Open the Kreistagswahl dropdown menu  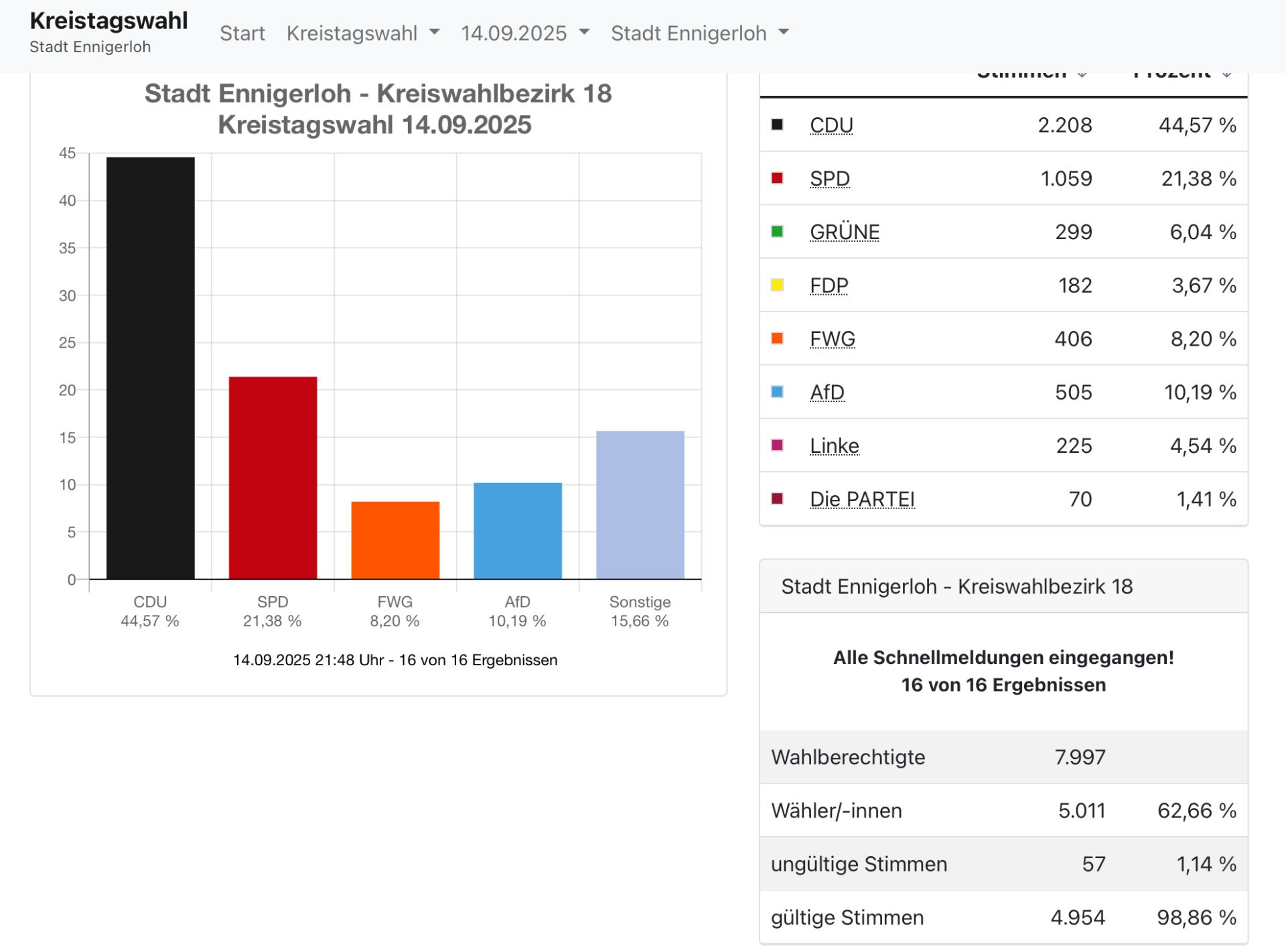point(362,33)
